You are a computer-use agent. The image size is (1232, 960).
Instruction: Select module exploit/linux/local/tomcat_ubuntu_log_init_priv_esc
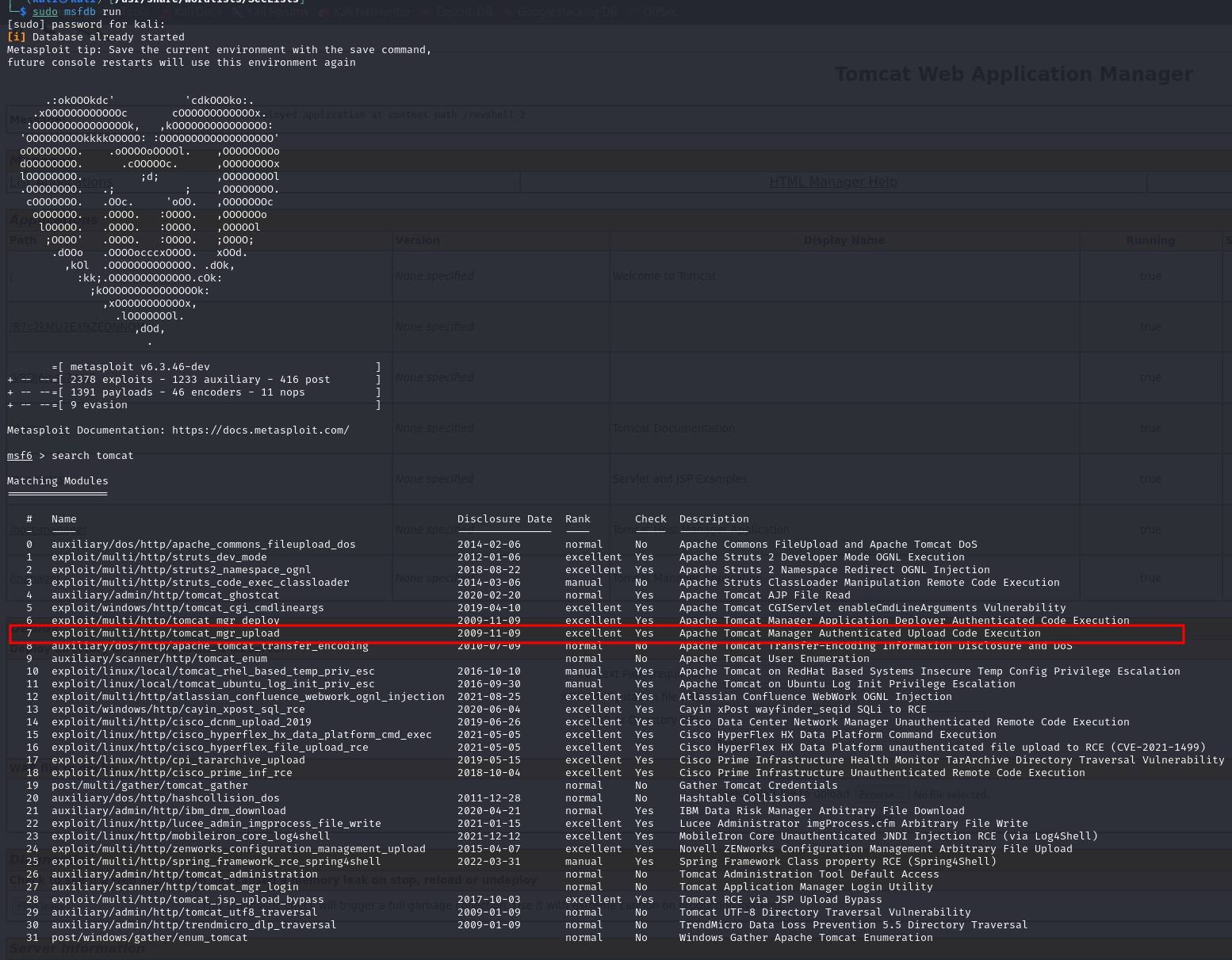click(213, 684)
